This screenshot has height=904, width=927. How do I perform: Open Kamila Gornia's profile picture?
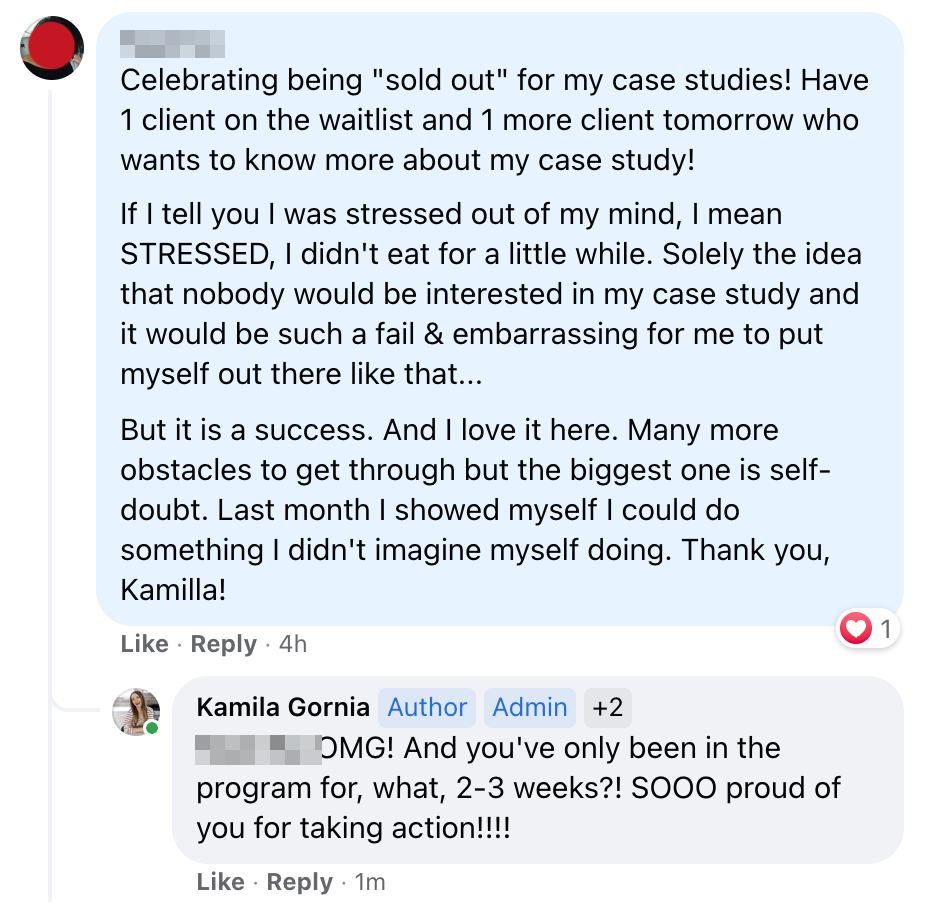(x=135, y=711)
